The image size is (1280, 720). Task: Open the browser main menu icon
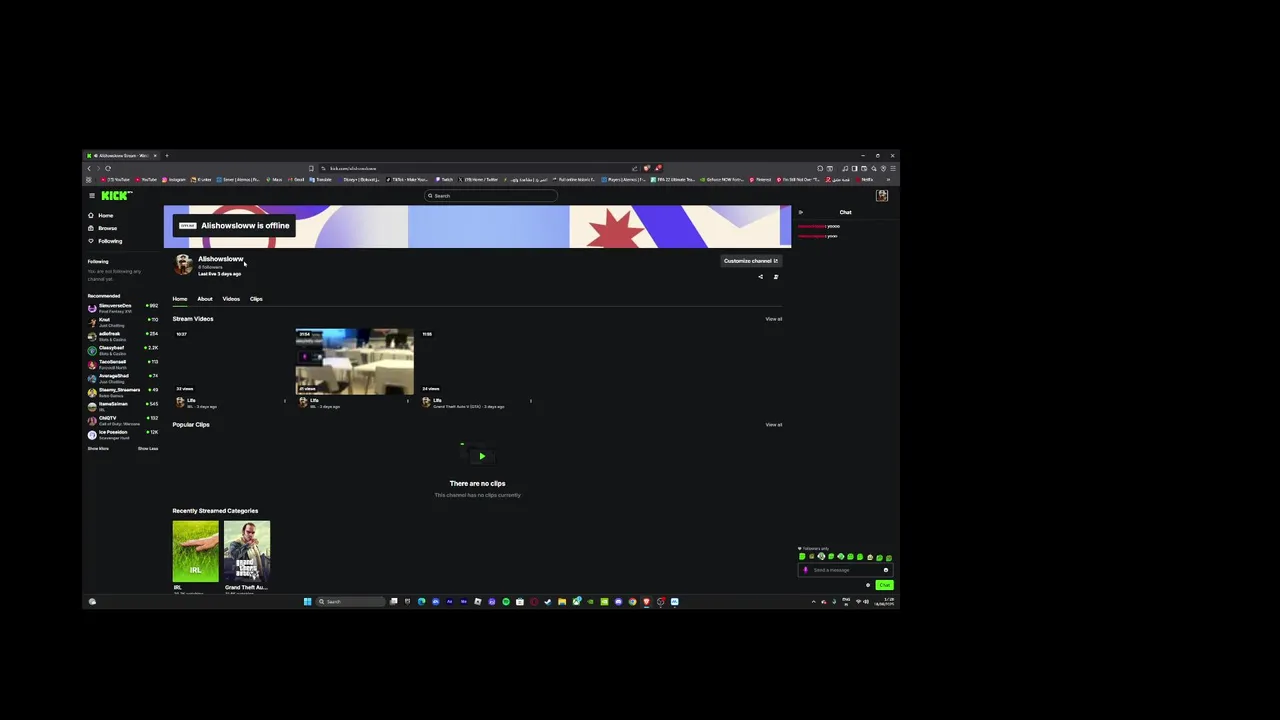[x=891, y=168]
